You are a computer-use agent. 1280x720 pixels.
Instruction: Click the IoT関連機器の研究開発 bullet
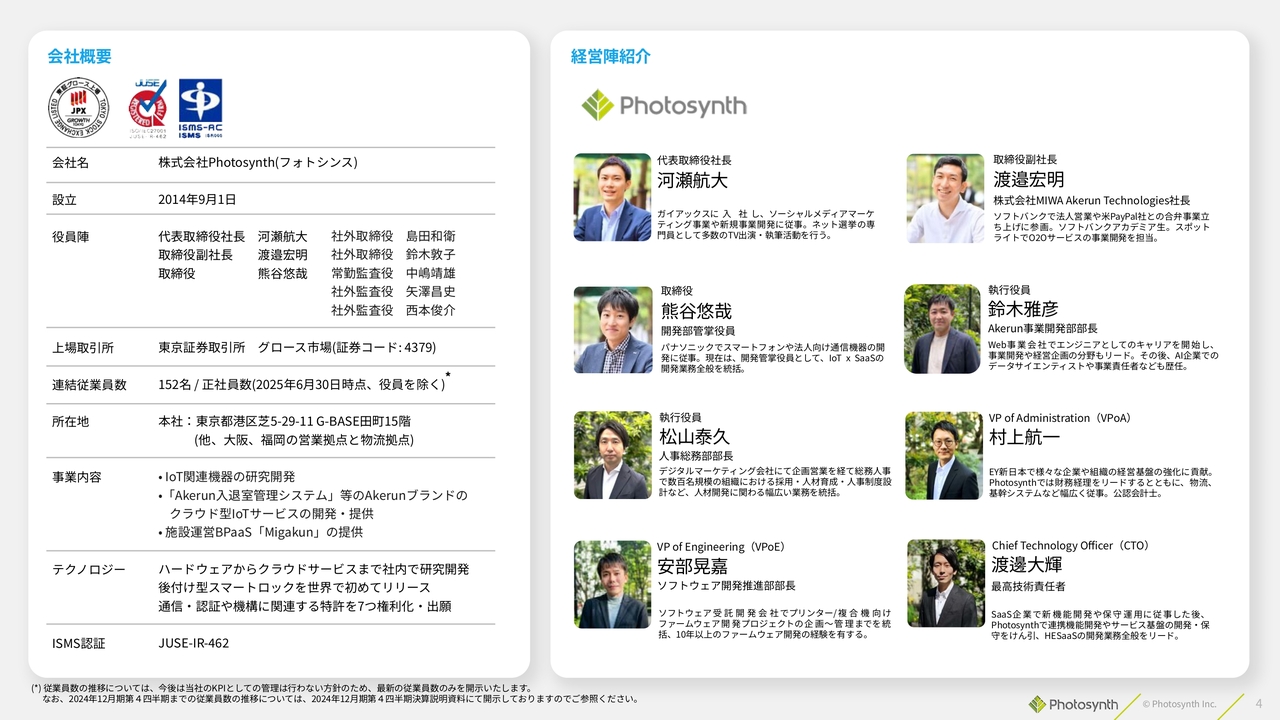pyautogui.click(x=227, y=477)
